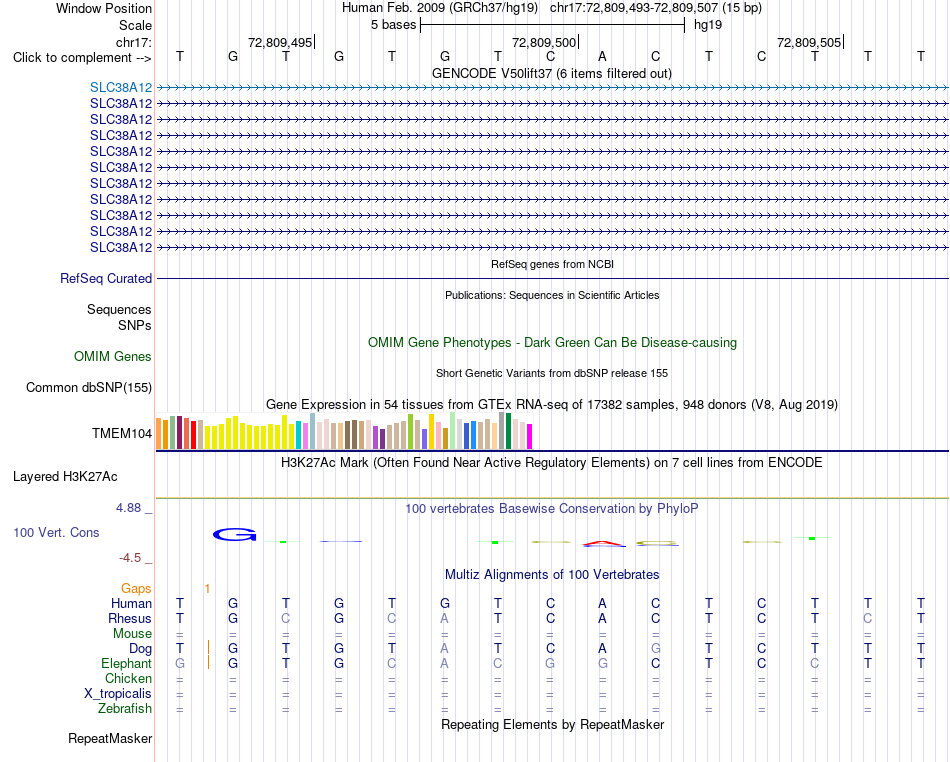
Task: Click the red A peak in the conservation track
Action: point(604,544)
